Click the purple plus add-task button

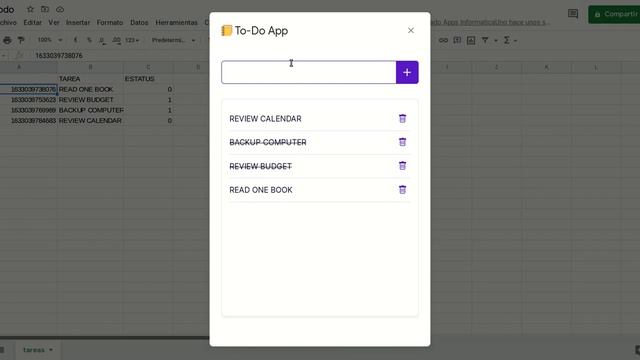[407, 72]
